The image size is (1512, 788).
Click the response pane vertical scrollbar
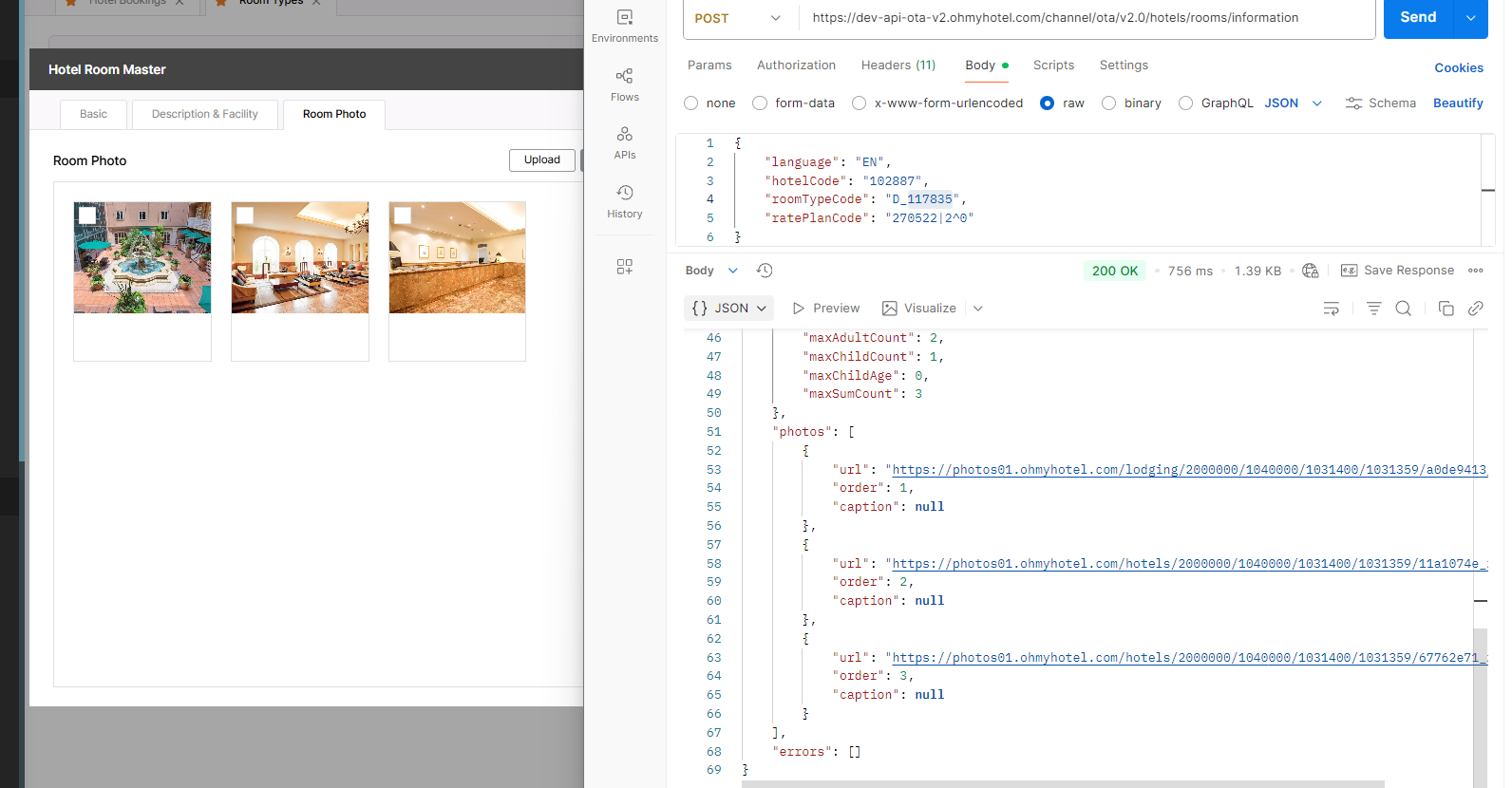(x=1481, y=707)
